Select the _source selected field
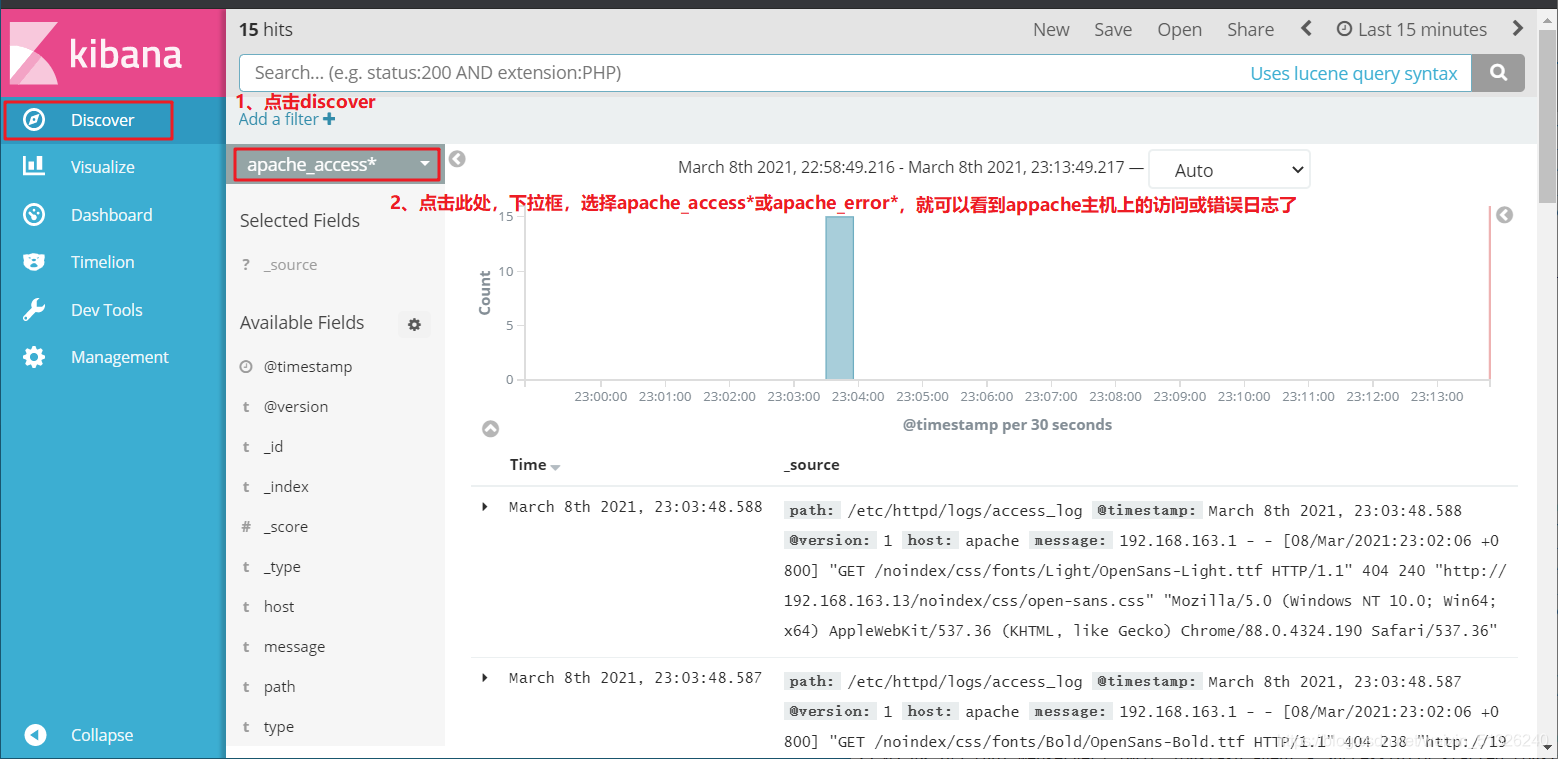 pyautogui.click(x=290, y=265)
